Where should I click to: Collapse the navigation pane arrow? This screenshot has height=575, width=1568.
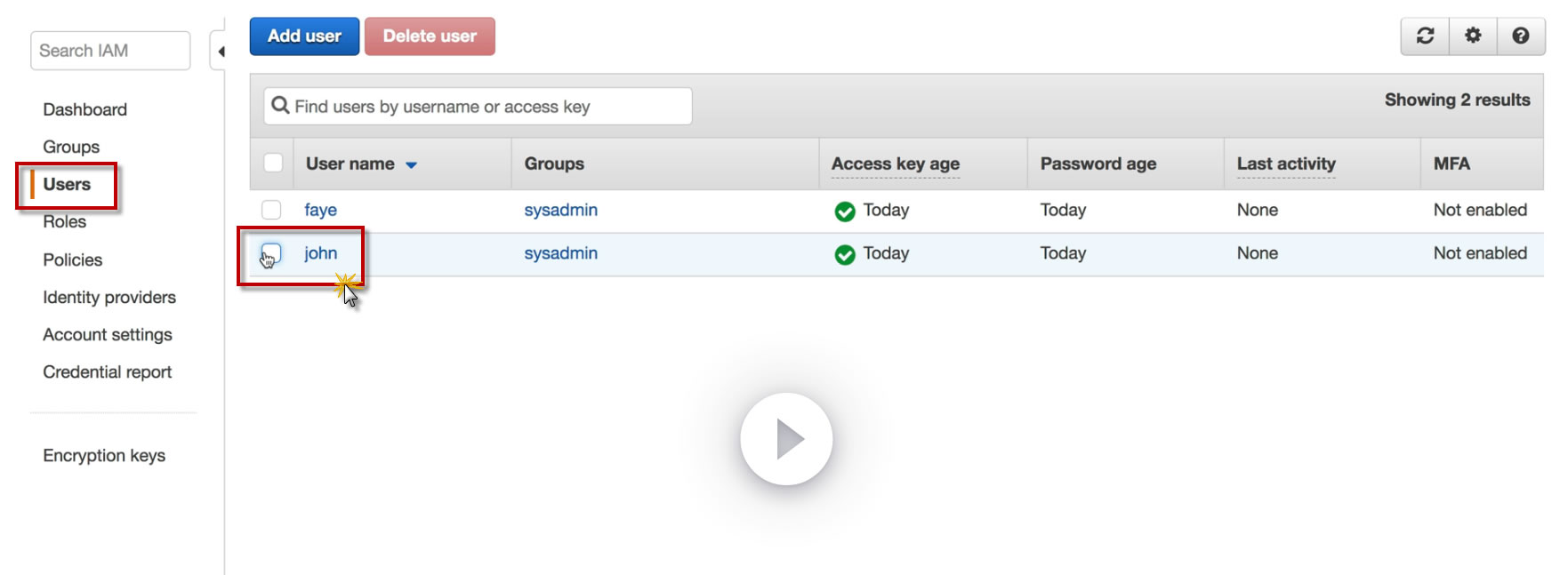point(221,52)
